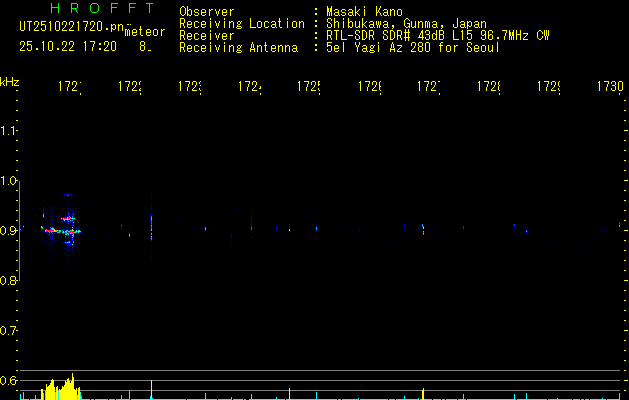Click the 0.7 frequency axis label
Screen dimensions: 629x400
pyautogui.click(x=8, y=331)
